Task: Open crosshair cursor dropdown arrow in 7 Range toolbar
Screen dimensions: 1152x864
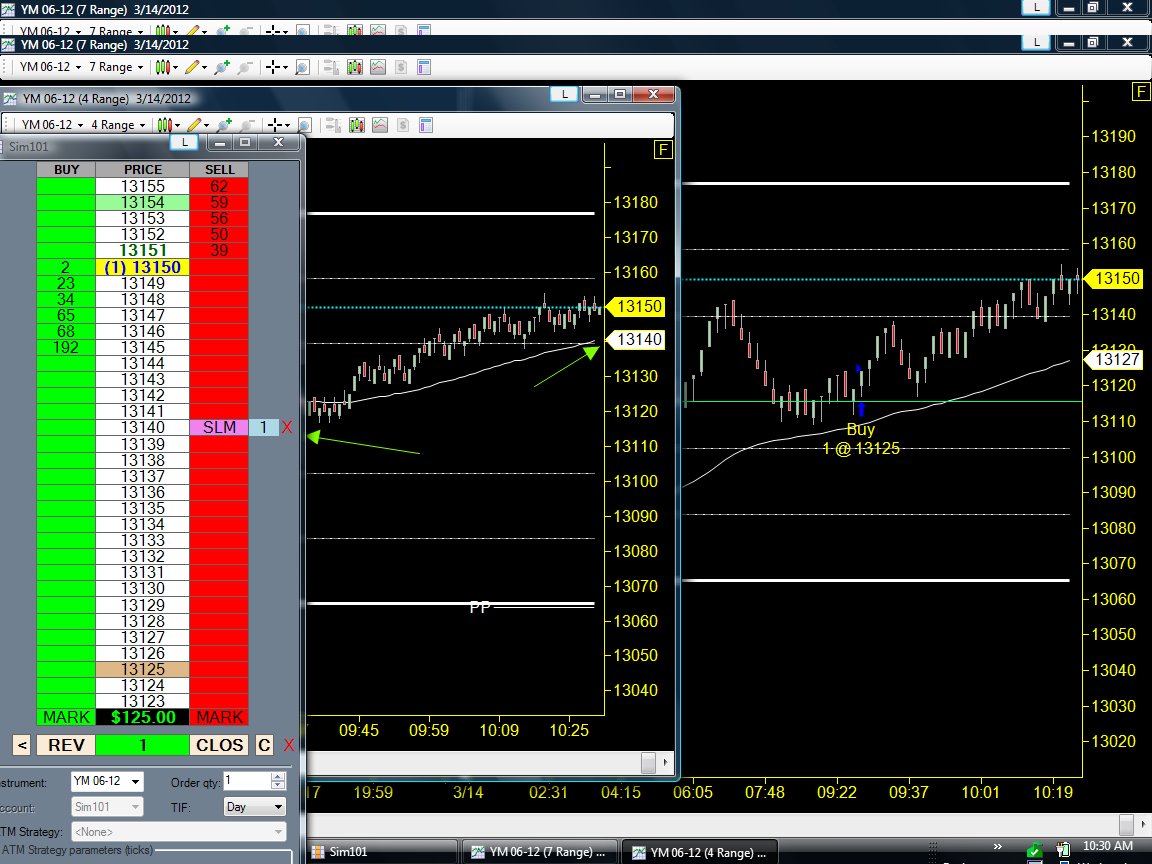Action: click(284, 68)
